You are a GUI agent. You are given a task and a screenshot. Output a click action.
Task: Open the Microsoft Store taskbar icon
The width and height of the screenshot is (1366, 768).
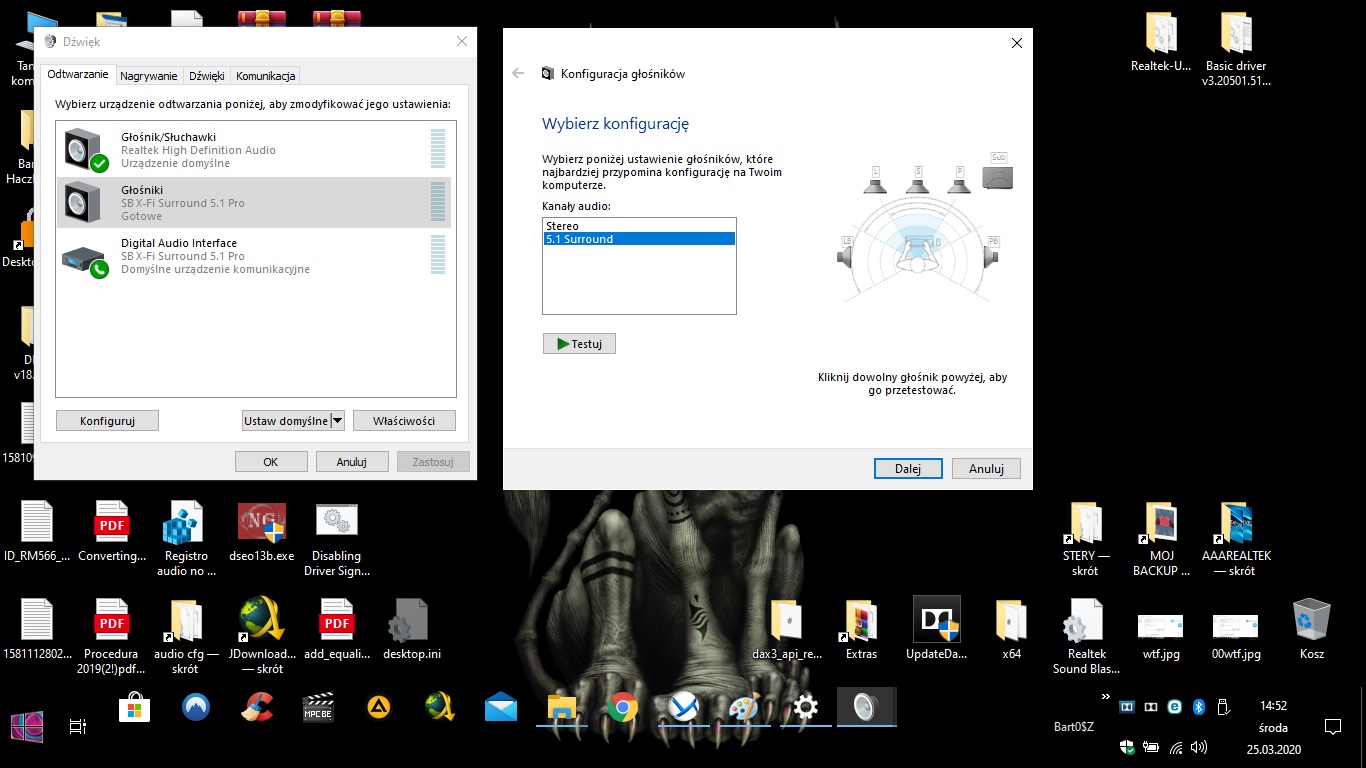click(x=135, y=707)
